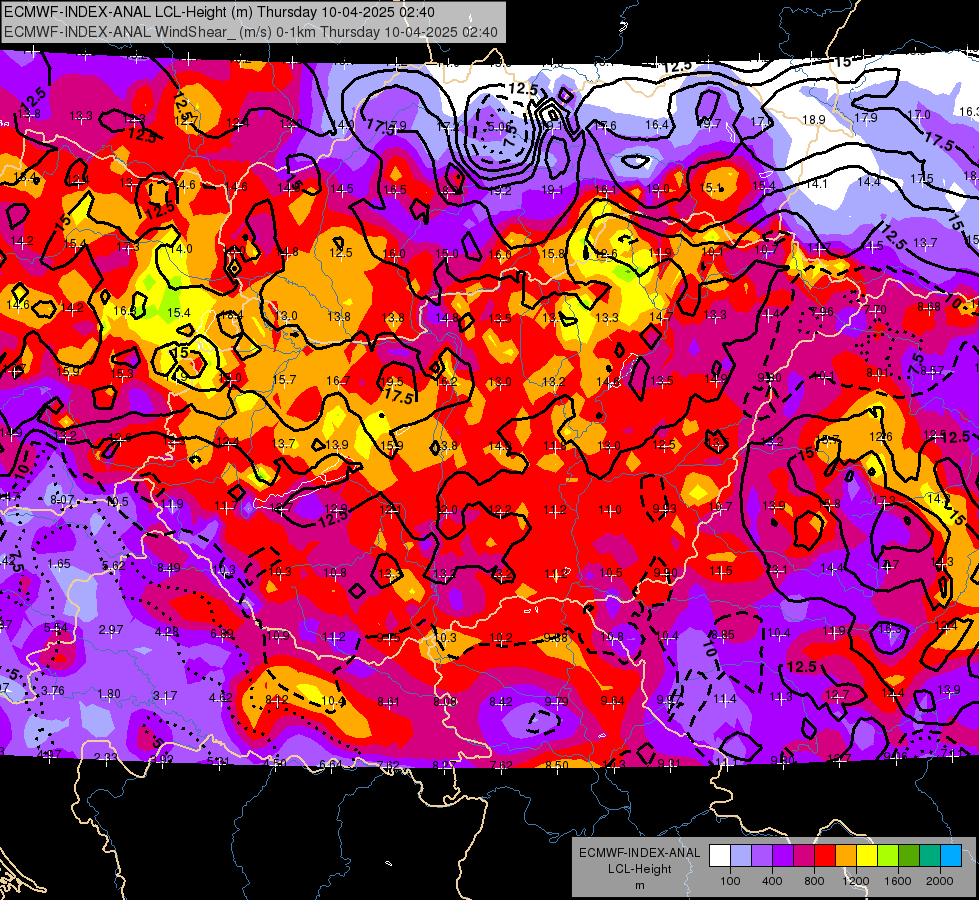The image size is (979, 900).
Task: Click the '1.80' grid value
Action: [x=109, y=694]
